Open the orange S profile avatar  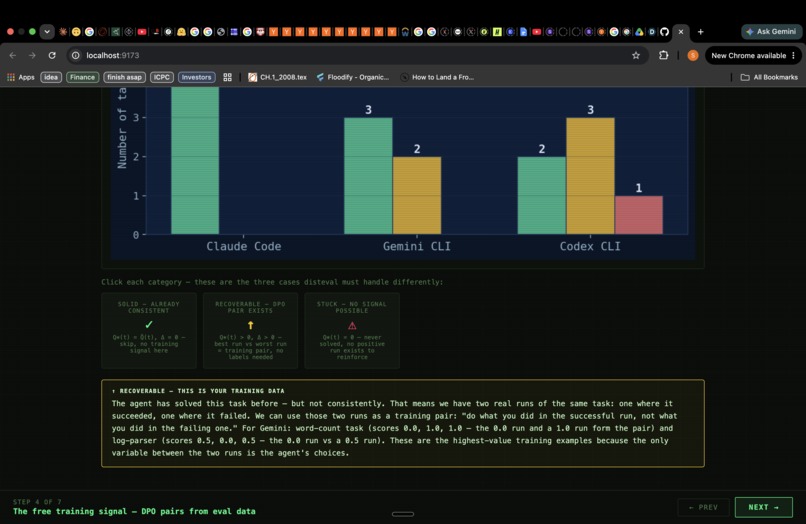point(693,55)
